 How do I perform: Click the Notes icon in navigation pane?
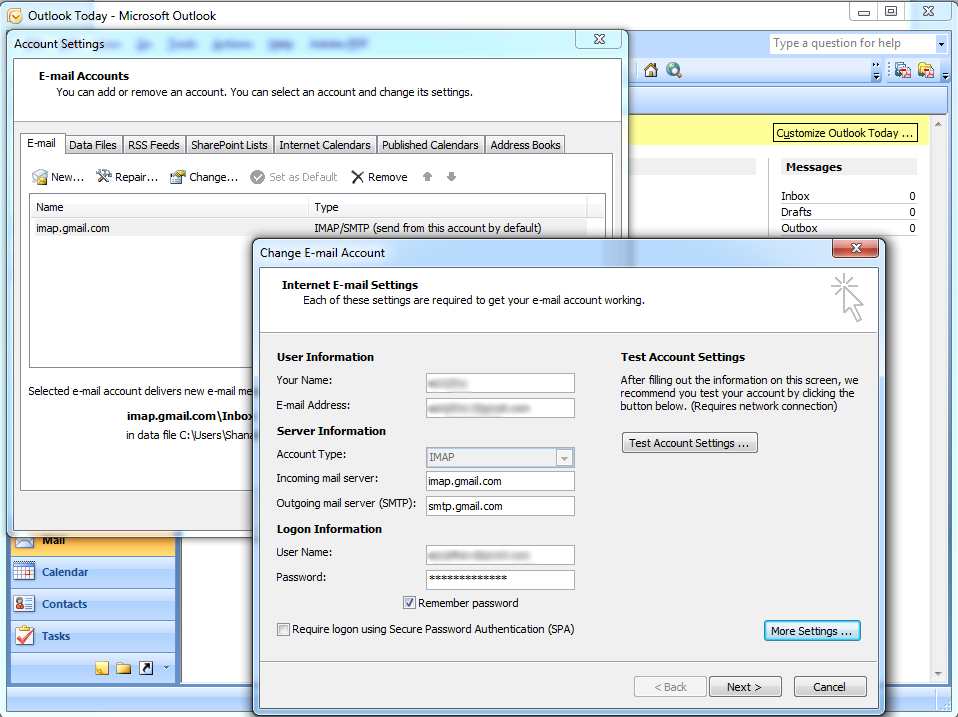102,668
